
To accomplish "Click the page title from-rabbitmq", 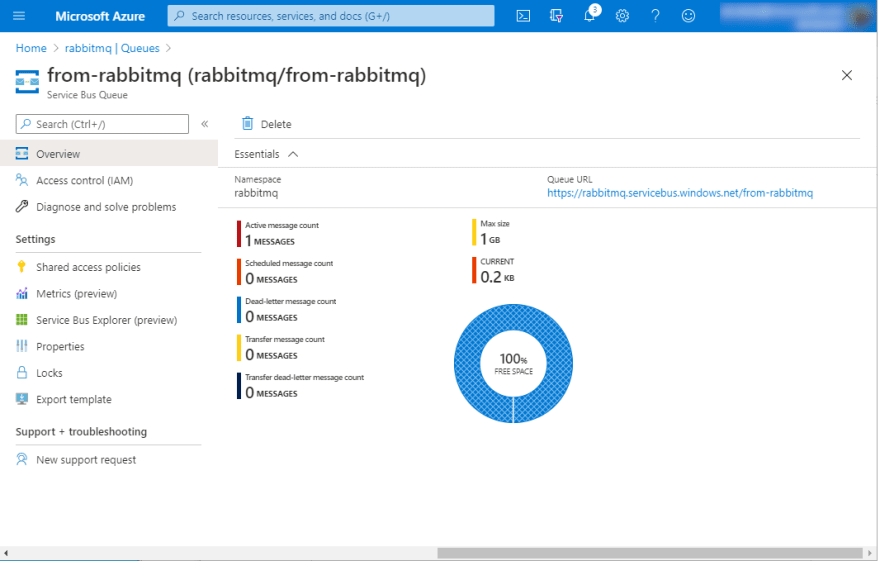I will coord(236,75).
